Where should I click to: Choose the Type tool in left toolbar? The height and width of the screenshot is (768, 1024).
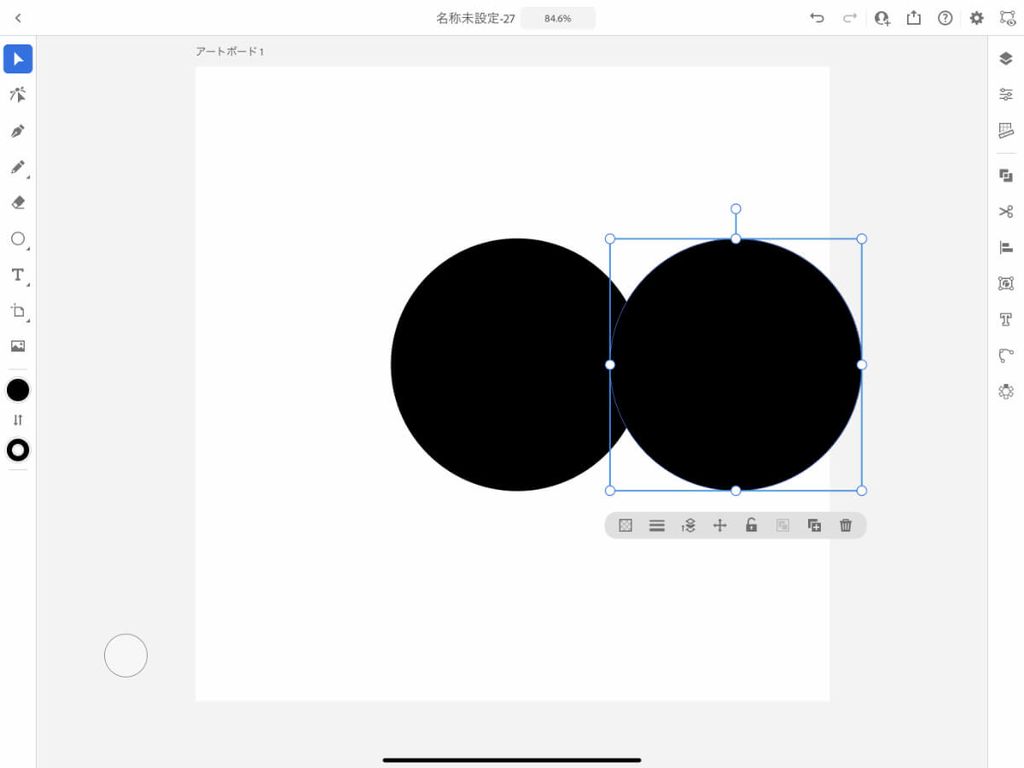(x=18, y=275)
